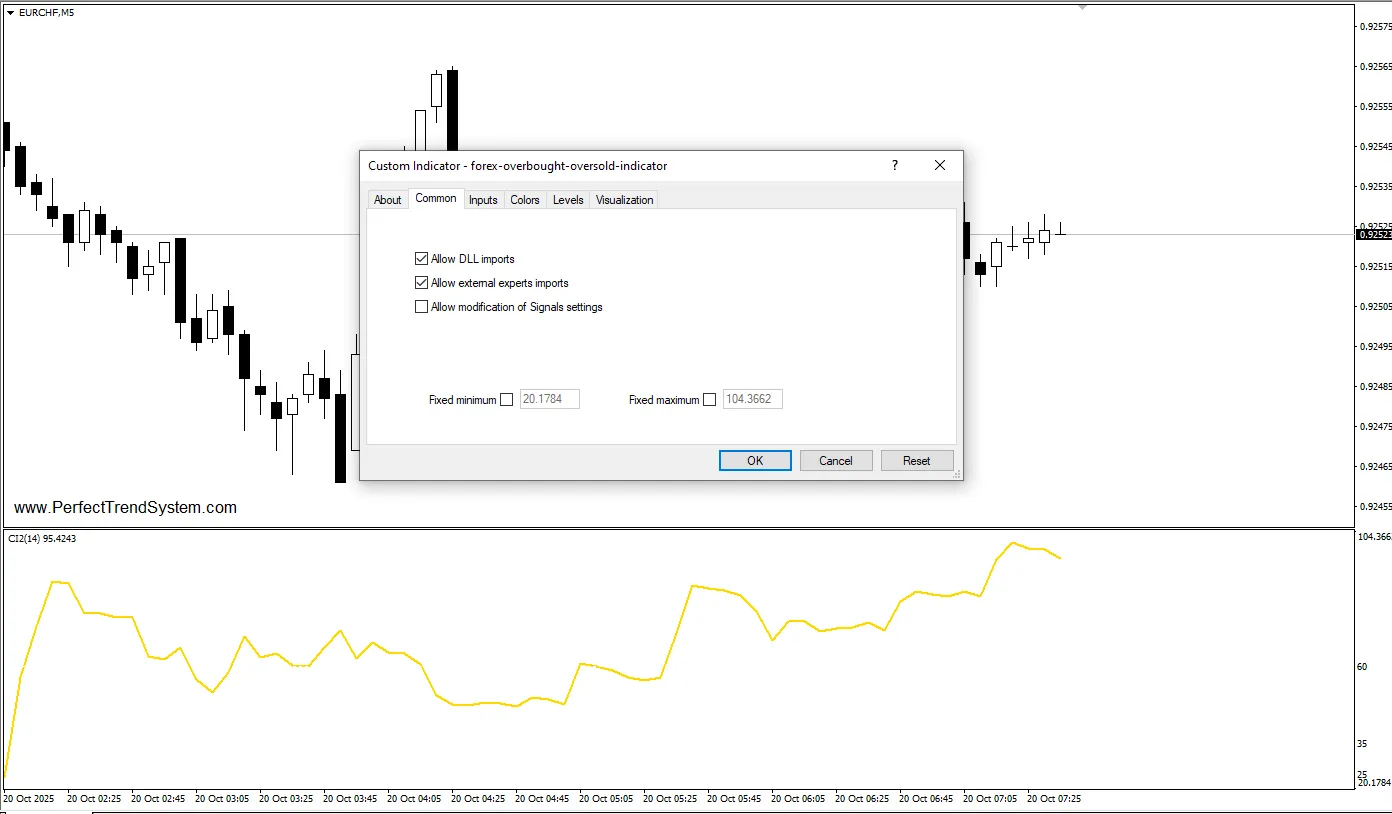Click the dialog resize grip corner
This screenshot has height=814, width=1392.
(957, 474)
